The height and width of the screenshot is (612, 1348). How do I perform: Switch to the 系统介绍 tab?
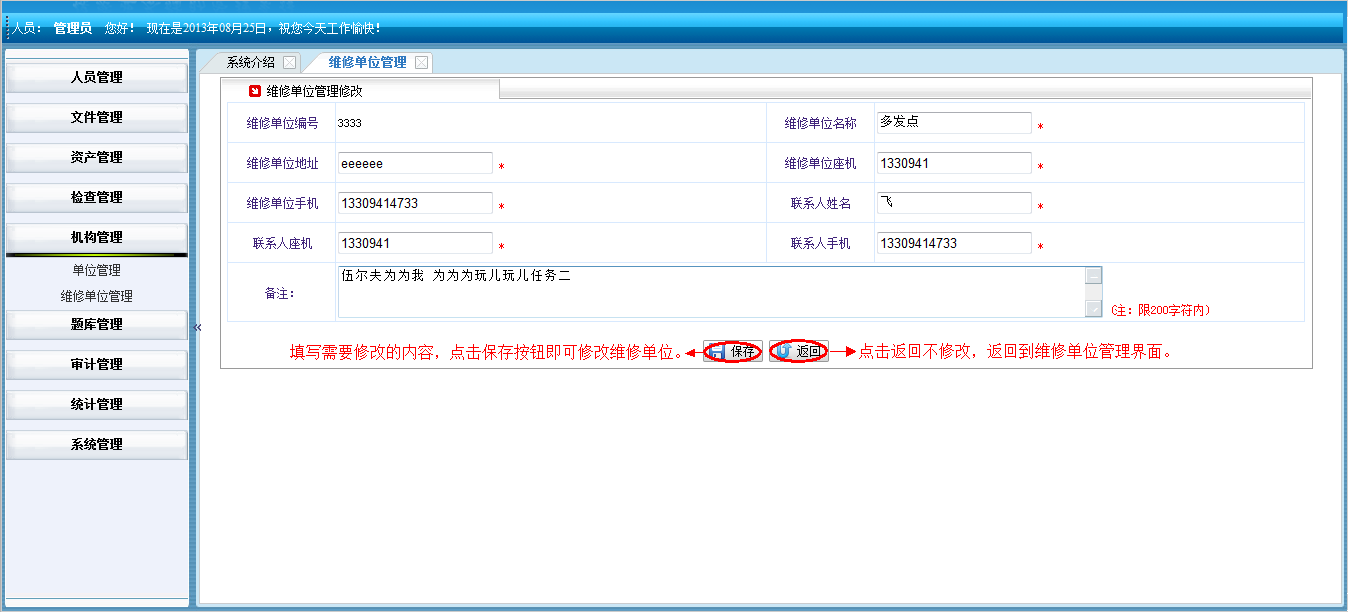point(250,62)
